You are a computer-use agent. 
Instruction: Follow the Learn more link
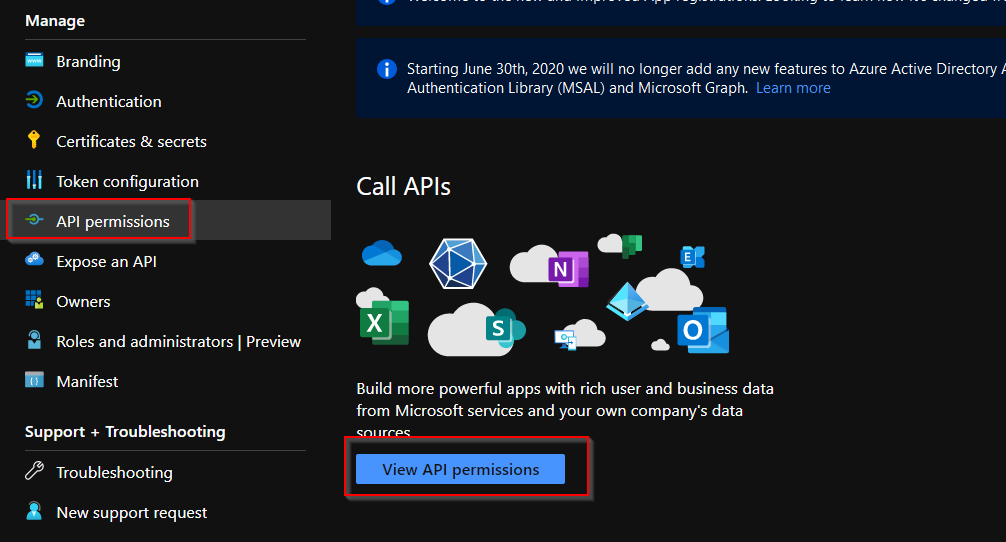[793, 88]
